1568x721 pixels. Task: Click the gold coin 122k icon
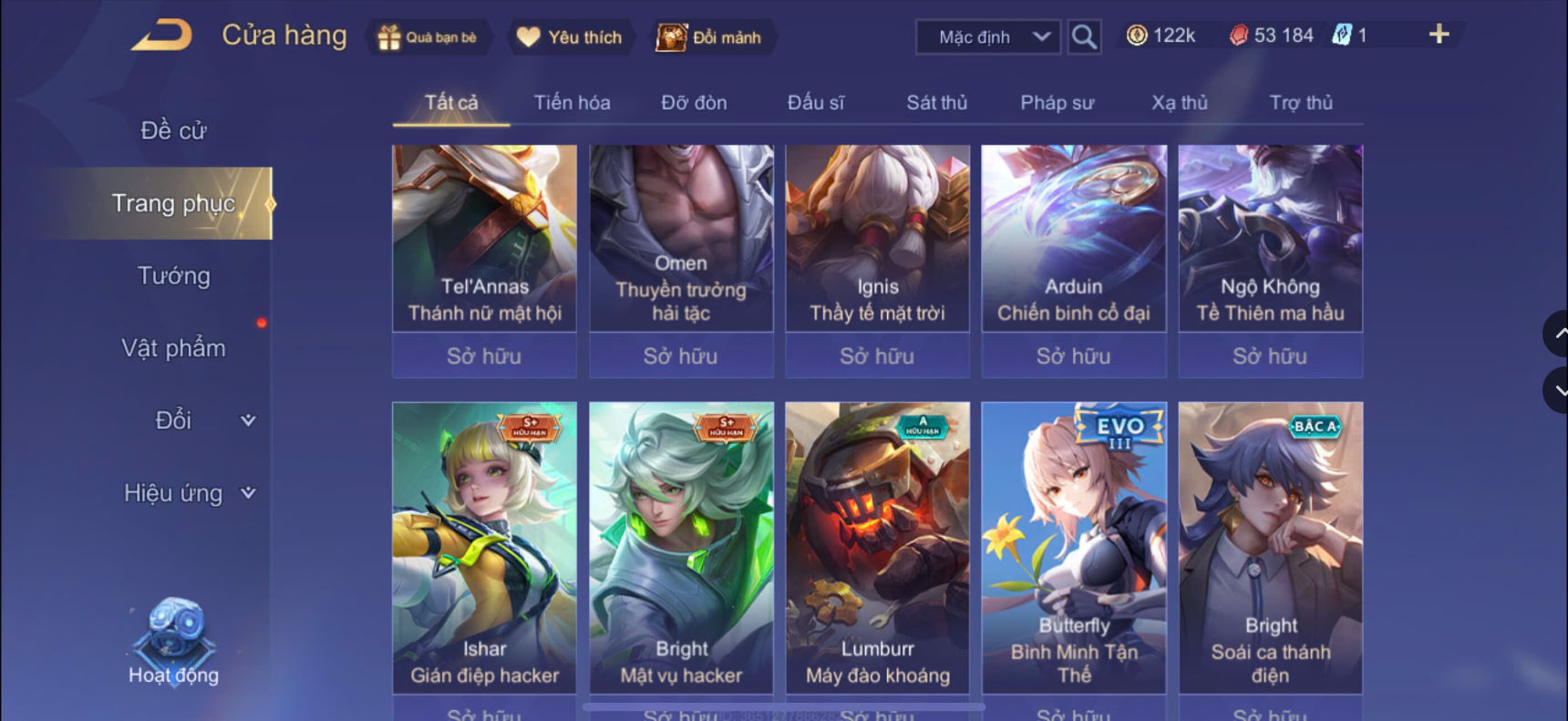click(1137, 36)
